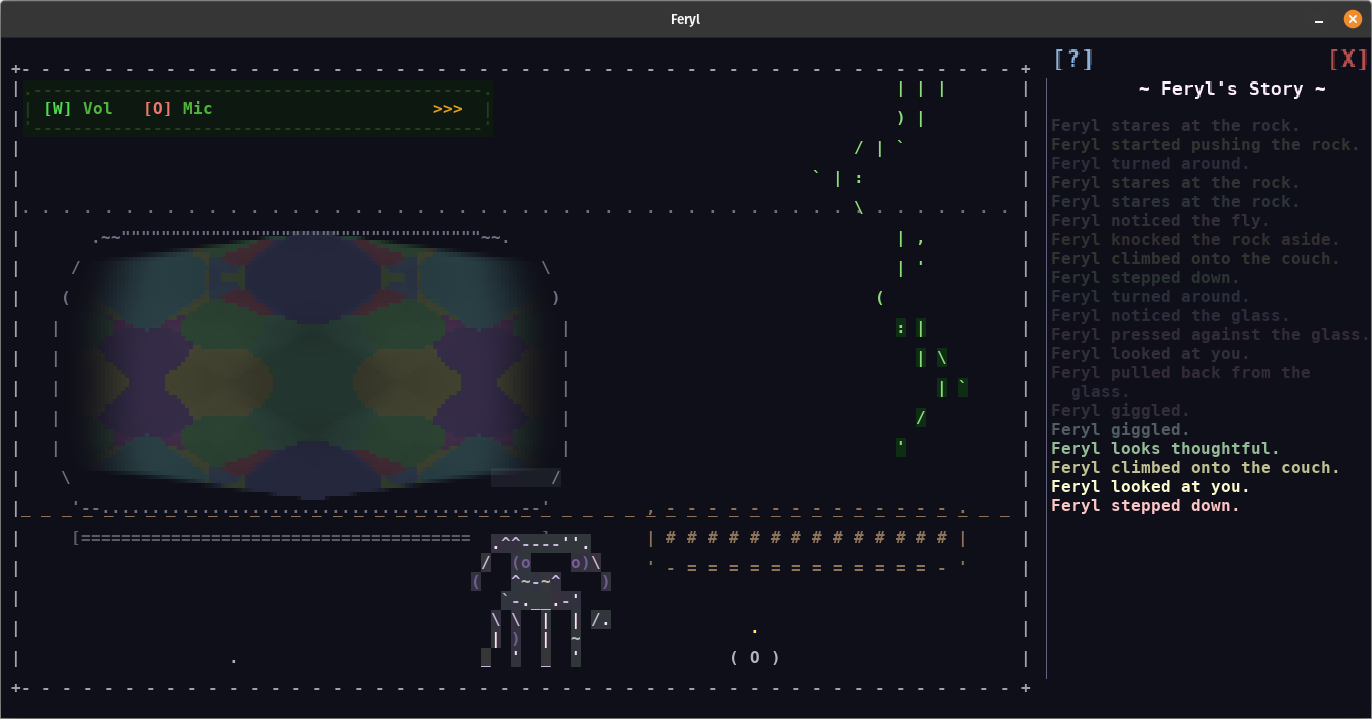Close the Feryl window with the orange button
This screenshot has width=1372, height=719.
tap(1352, 19)
